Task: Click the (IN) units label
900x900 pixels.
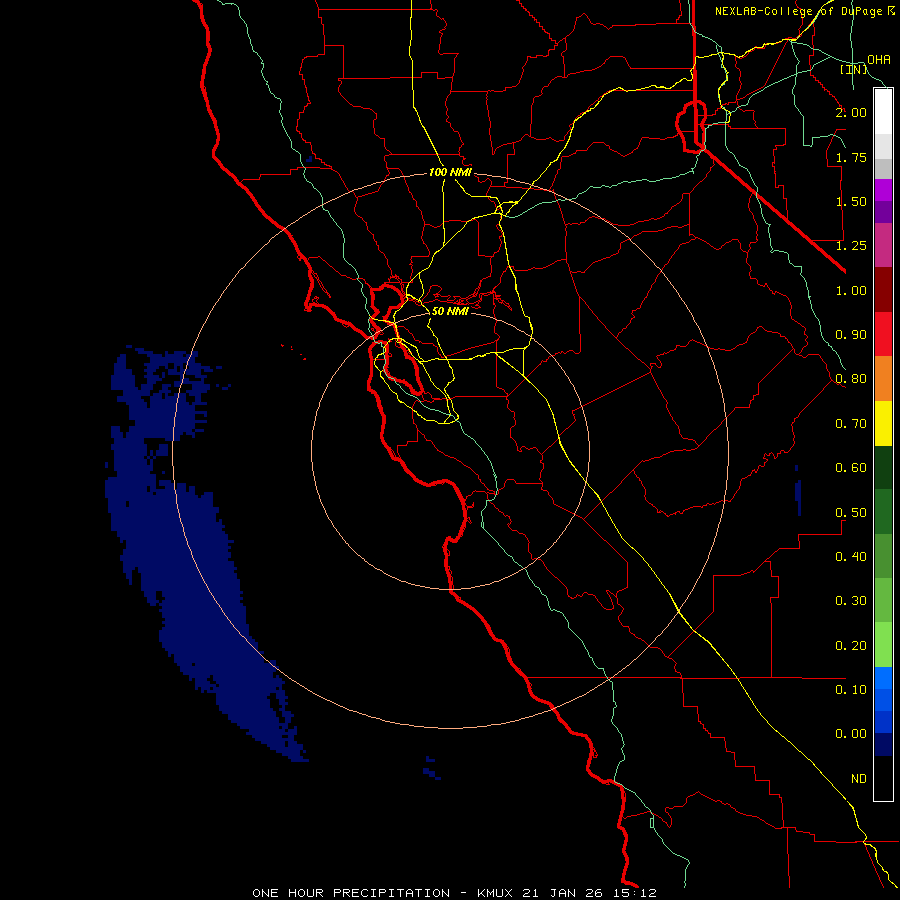Action: pyautogui.click(x=854, y=69)
